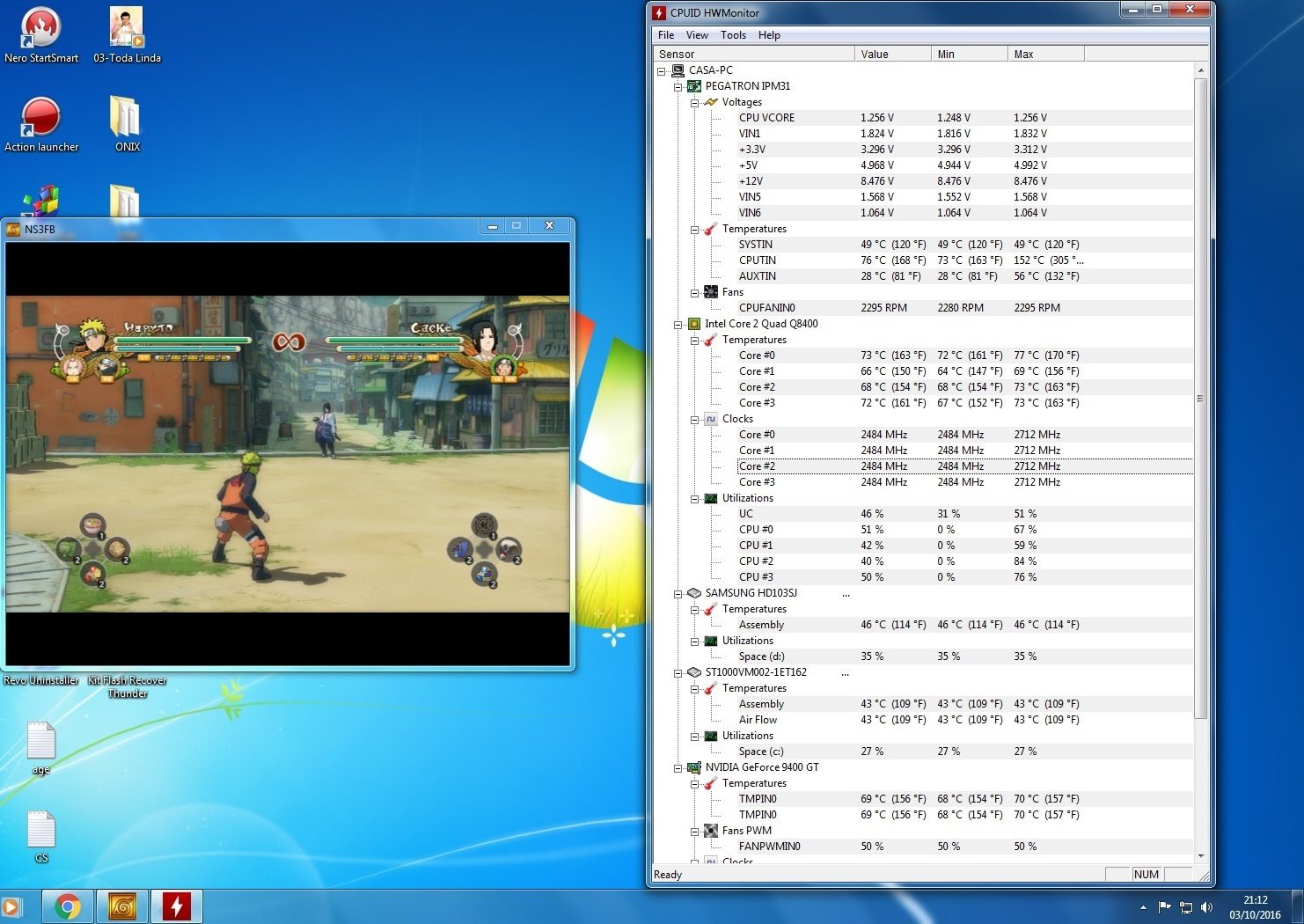Open the Tools menu in HWMonitor
Image resolution: width=1304 pixels, height=924 pixels.
pos(733,35)
